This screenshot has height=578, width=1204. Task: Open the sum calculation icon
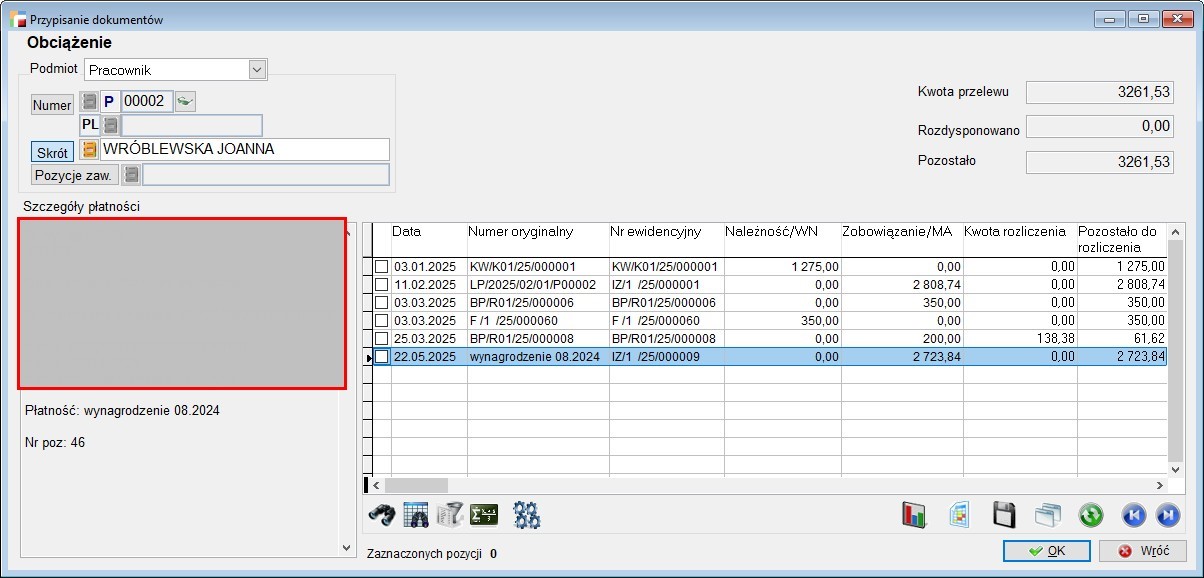[x=484, y=515]
